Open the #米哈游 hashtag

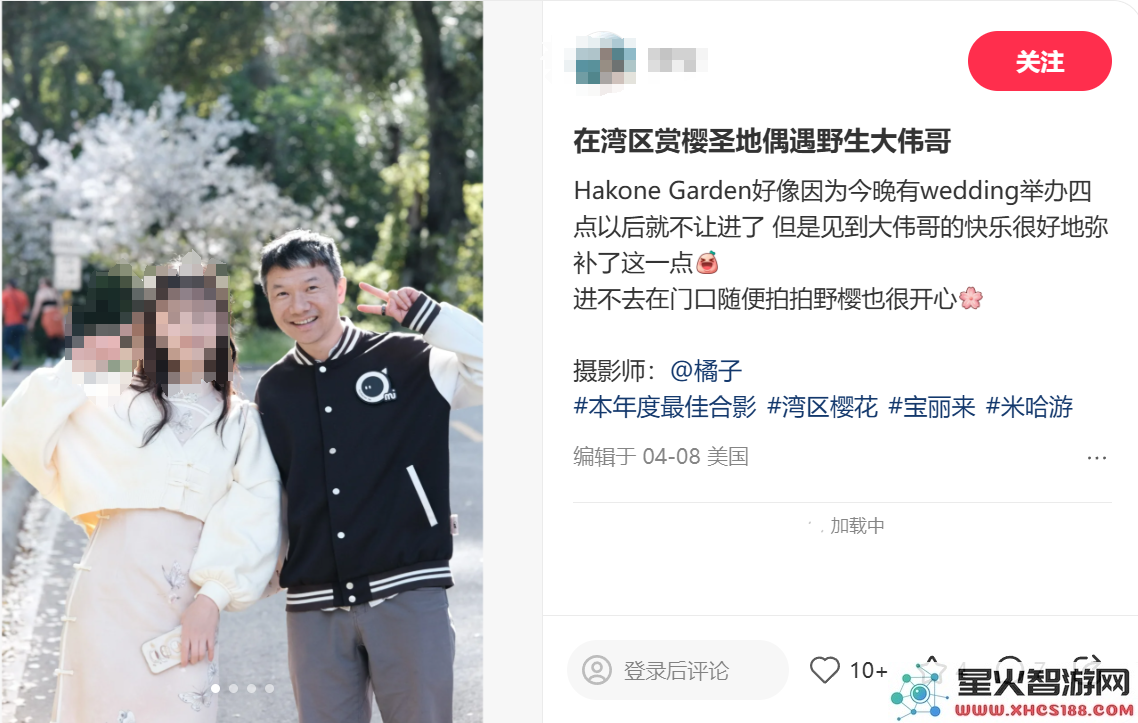[x=1029, y=407]
